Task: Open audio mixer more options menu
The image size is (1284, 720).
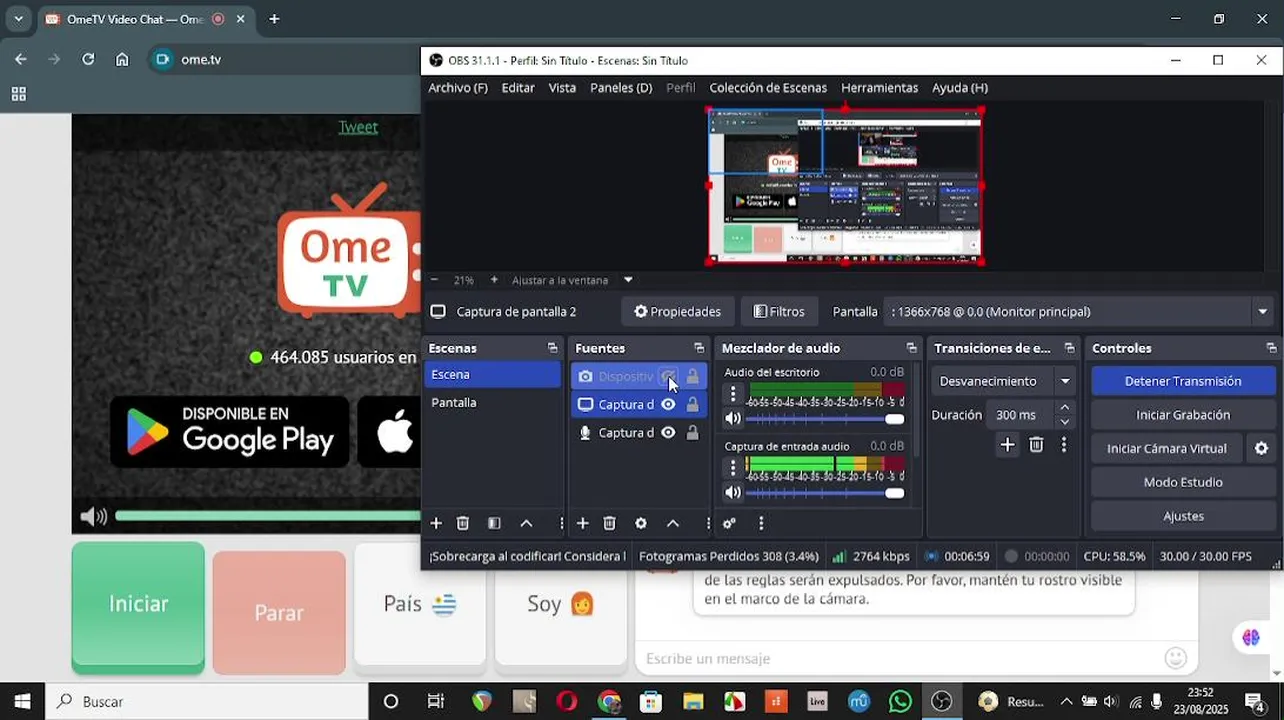Action: pos(761,523)
